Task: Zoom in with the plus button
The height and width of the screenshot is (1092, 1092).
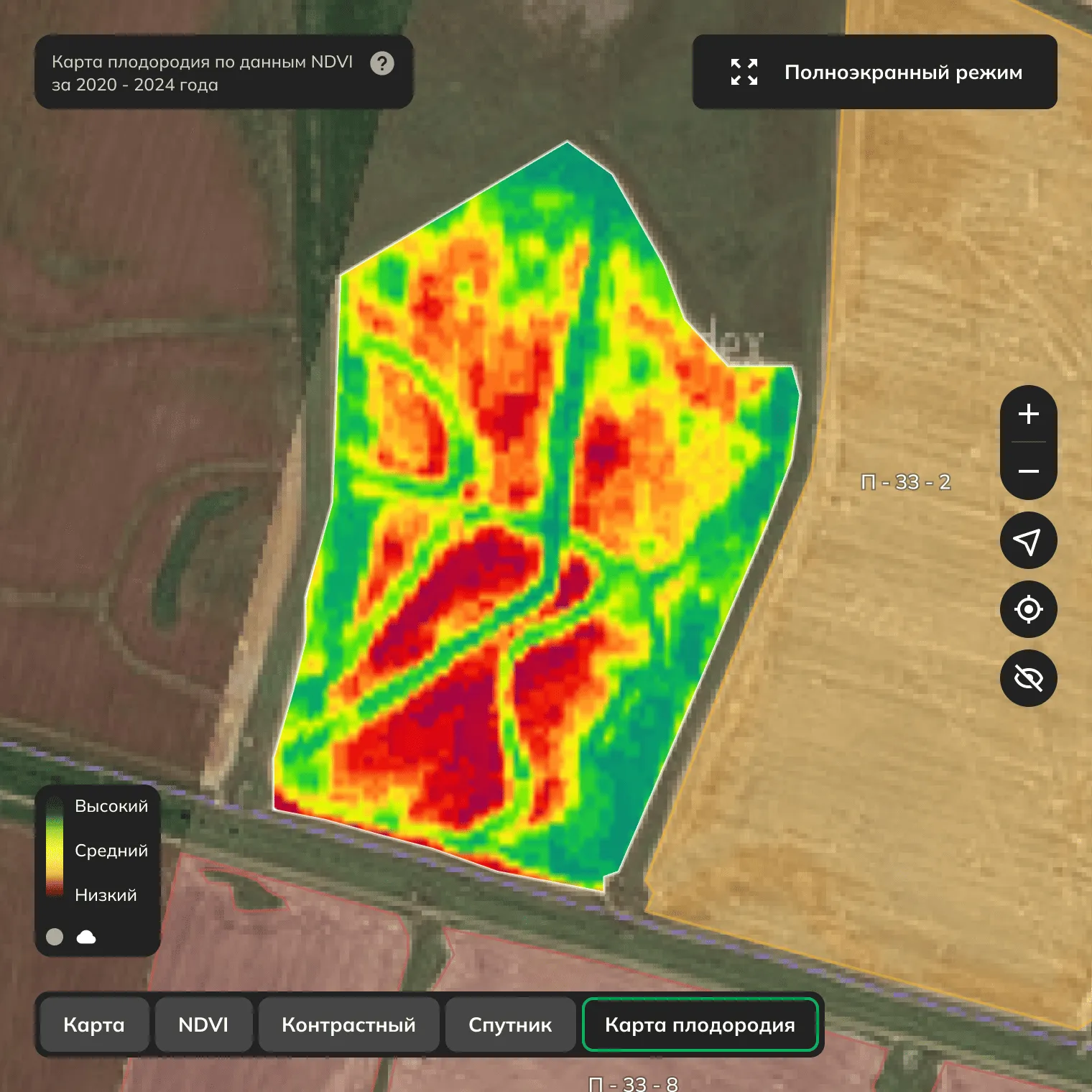Action: point(1028,414)
